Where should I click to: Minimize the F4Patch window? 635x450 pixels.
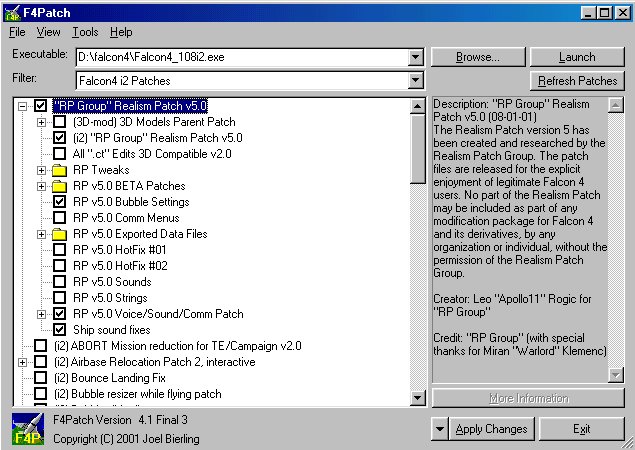[588, 13]
